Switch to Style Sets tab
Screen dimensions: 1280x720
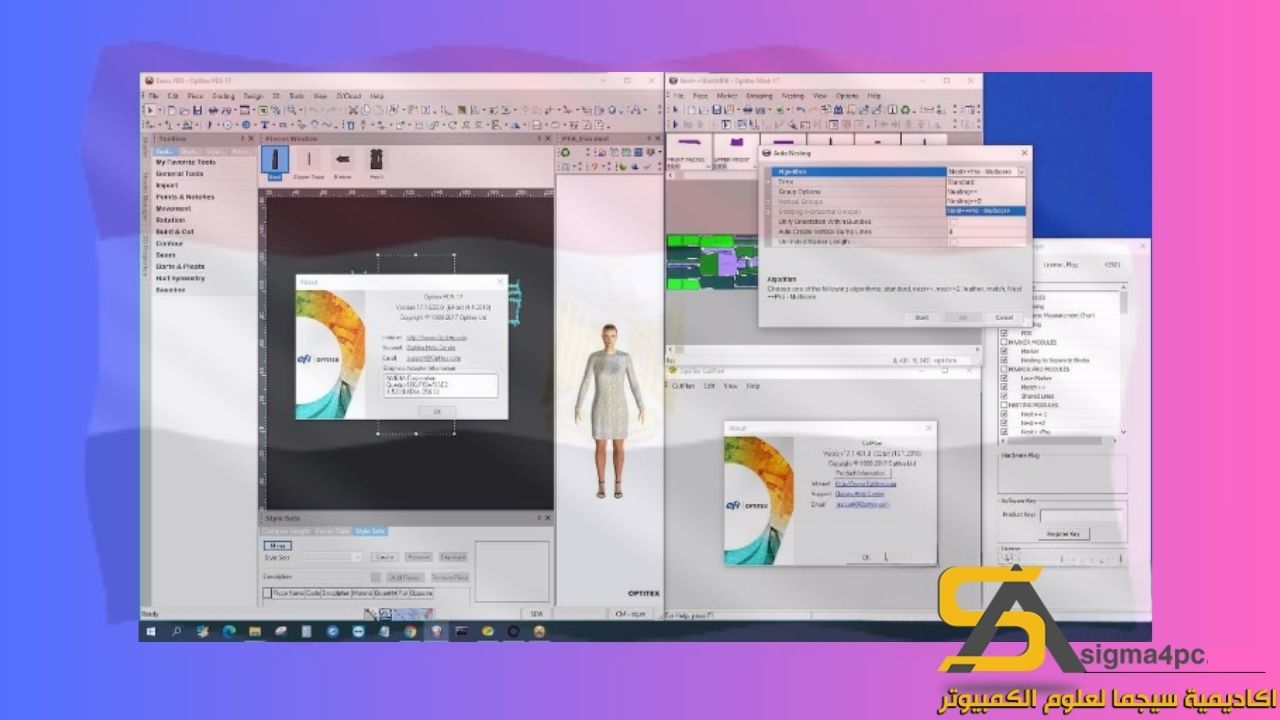(x=369, y=531)
